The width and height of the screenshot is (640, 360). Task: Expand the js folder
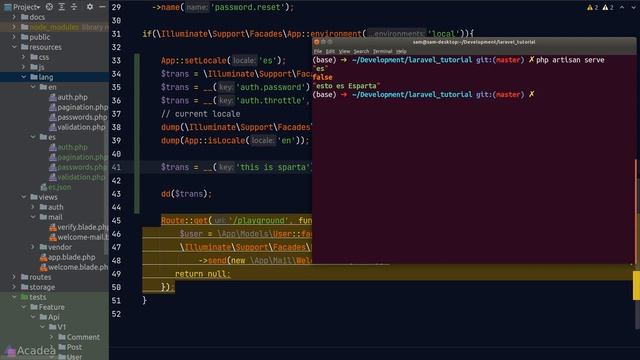pyautogui.click(x=24, y=67)
